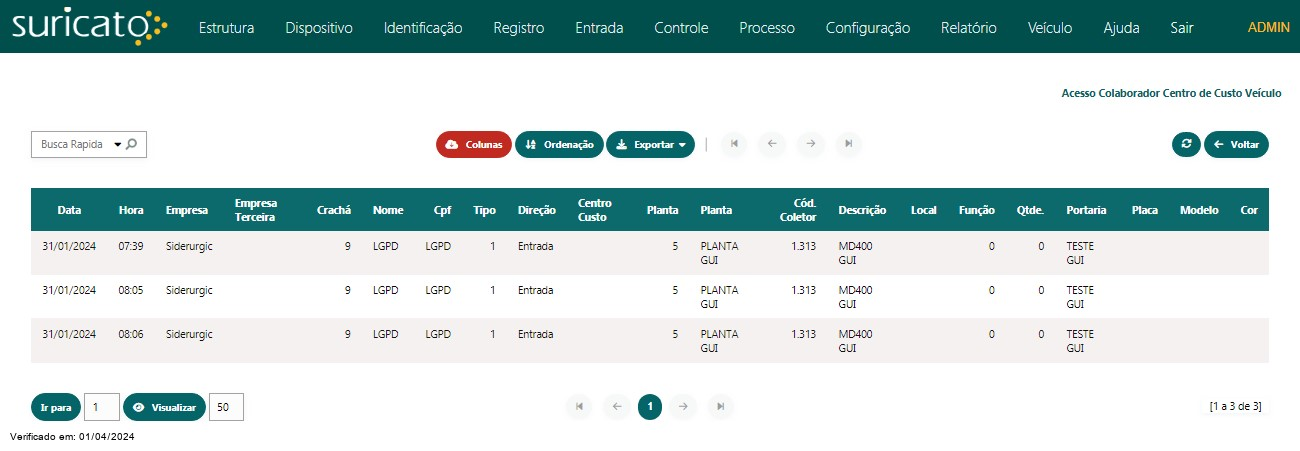Click the Visualizar button with eye icon

[164, 407]
